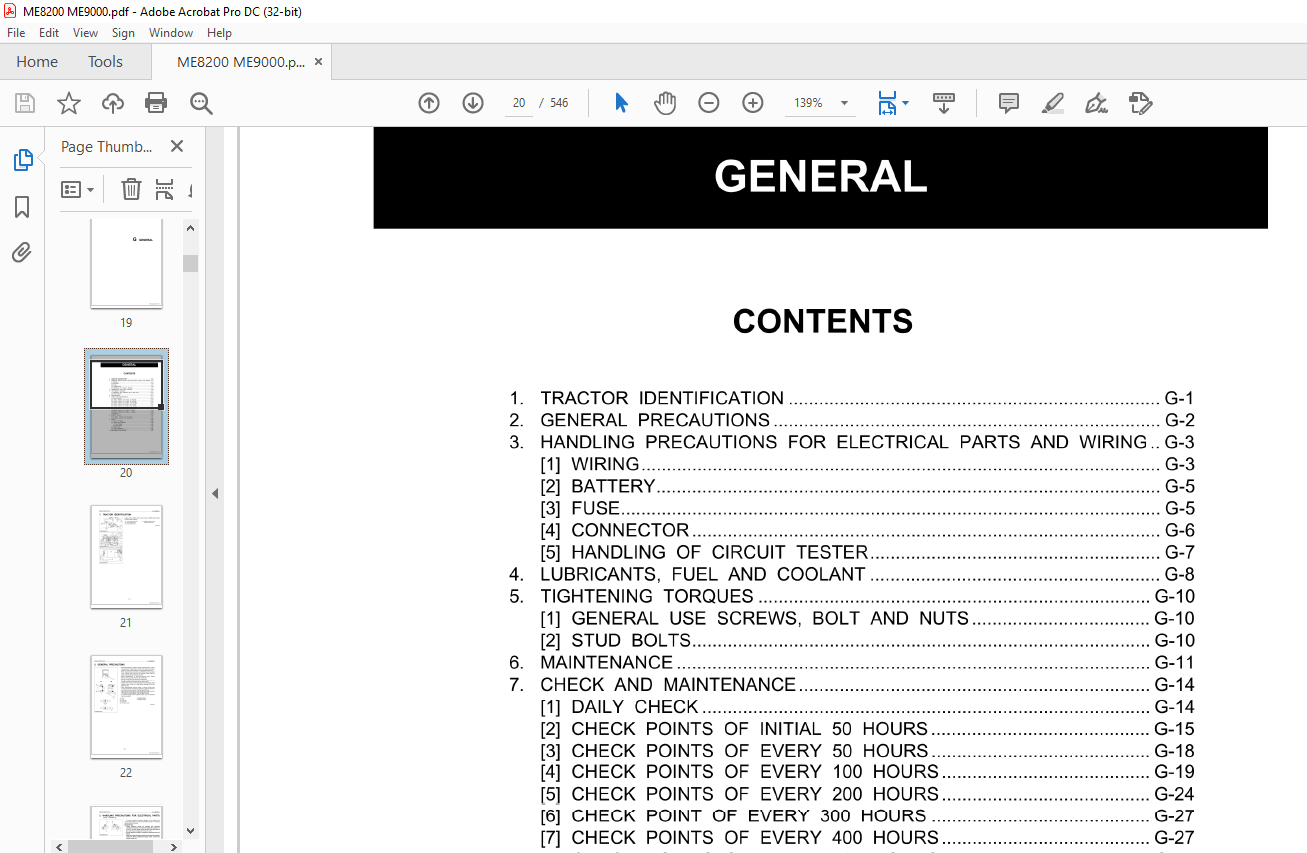Viewport: 1307px width, 853px height.
Task: Go to previous page arrow icon
Action: coord(429,103)
